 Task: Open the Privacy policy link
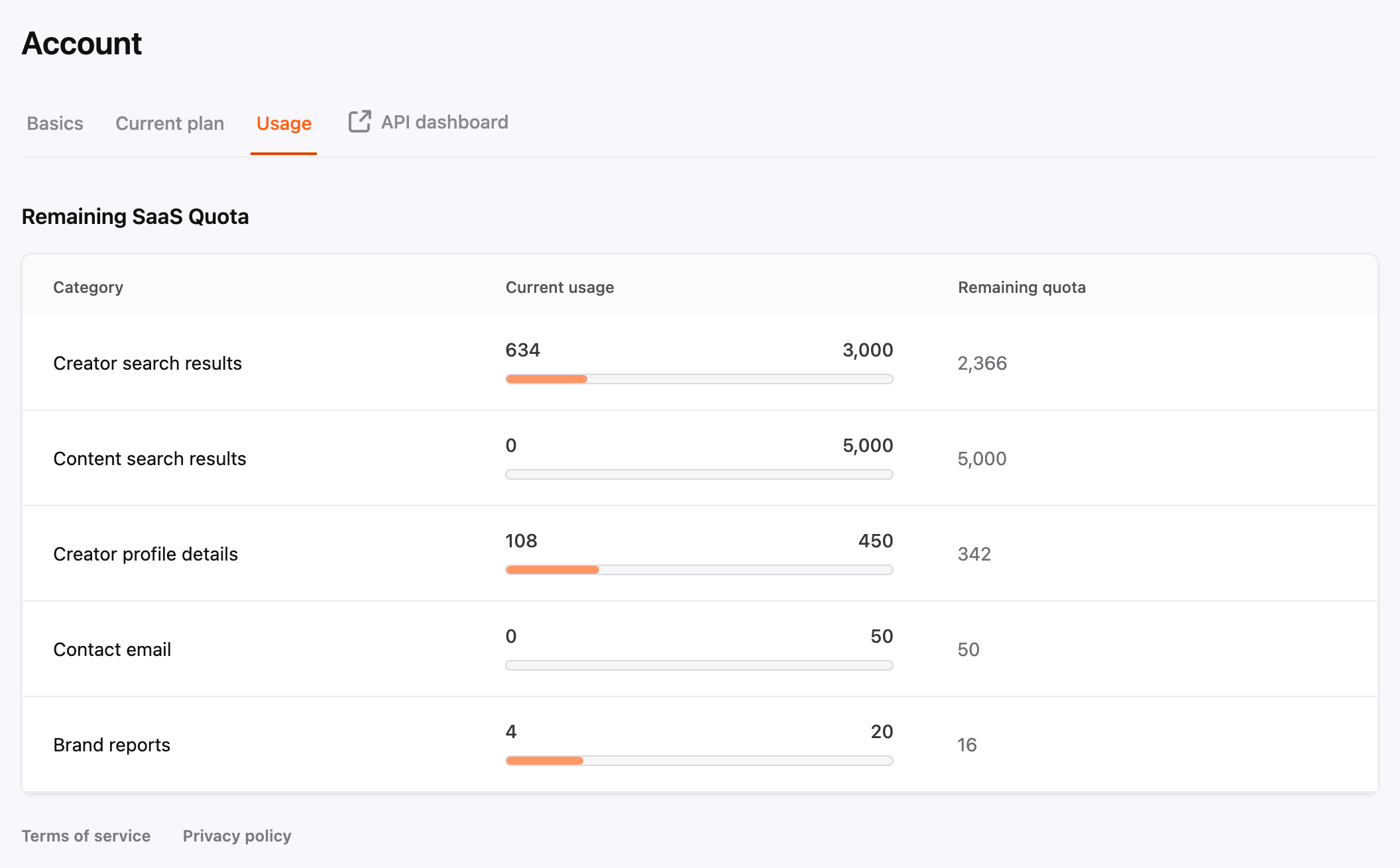click(237, 836)
